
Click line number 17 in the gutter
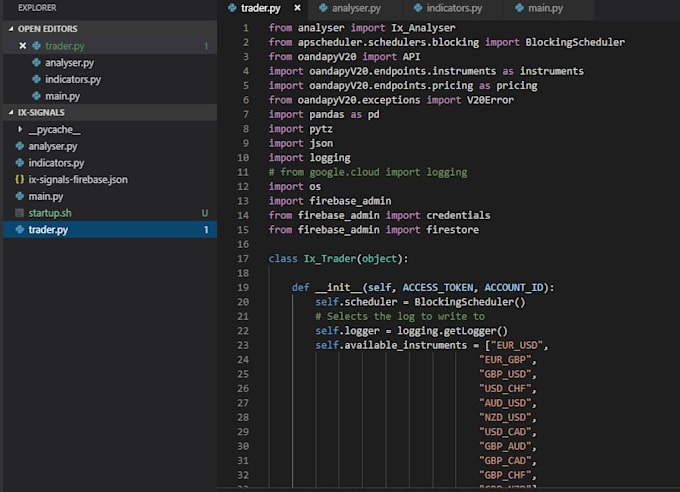[243, 259]
